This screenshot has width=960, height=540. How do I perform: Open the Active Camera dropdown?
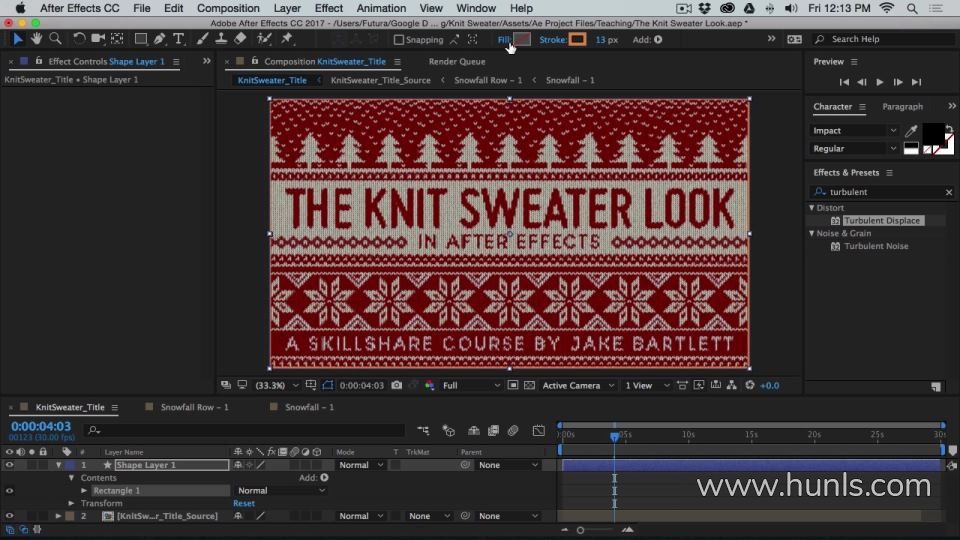(578, 385)
